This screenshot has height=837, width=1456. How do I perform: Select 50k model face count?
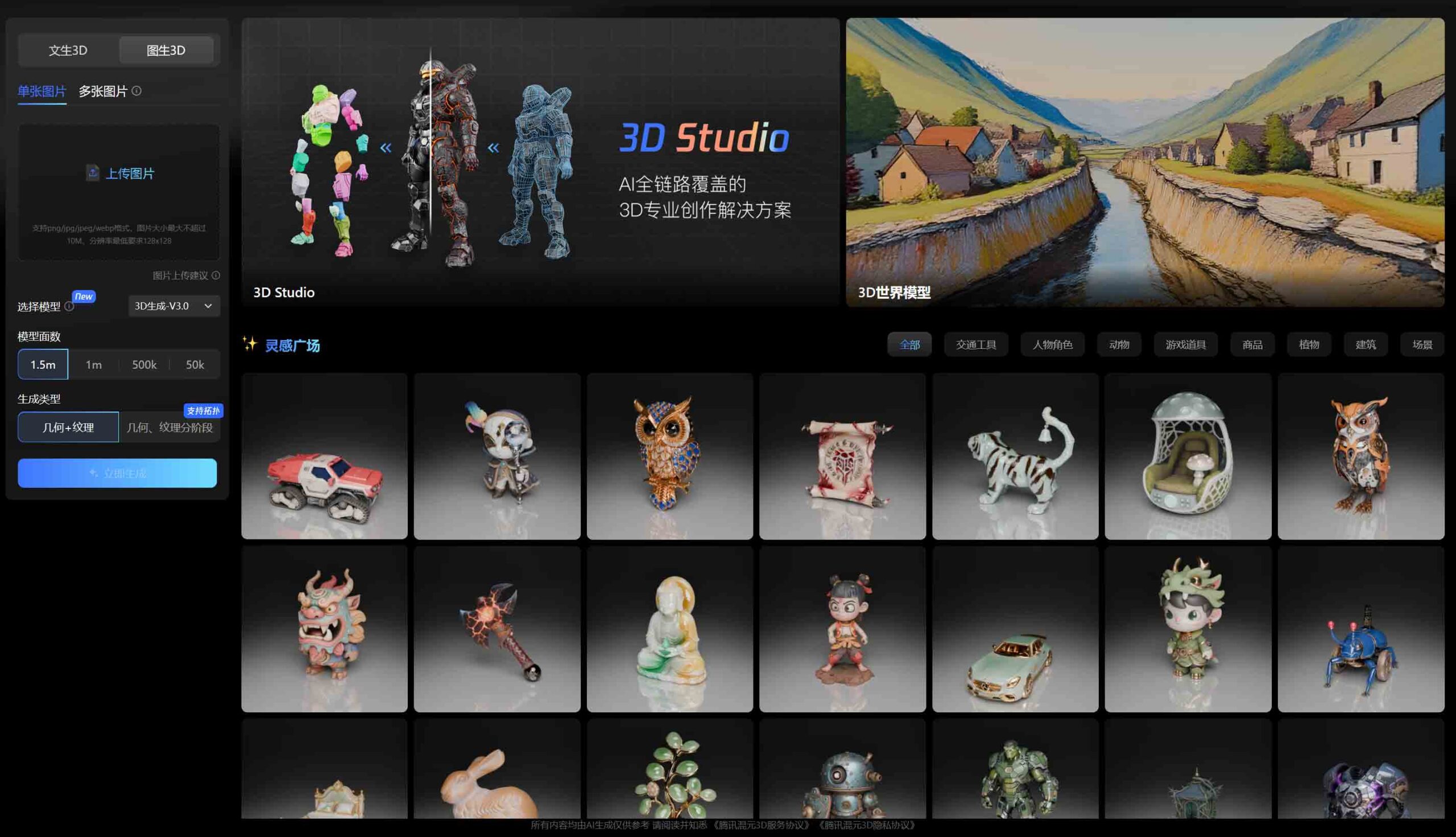(195, 365)
